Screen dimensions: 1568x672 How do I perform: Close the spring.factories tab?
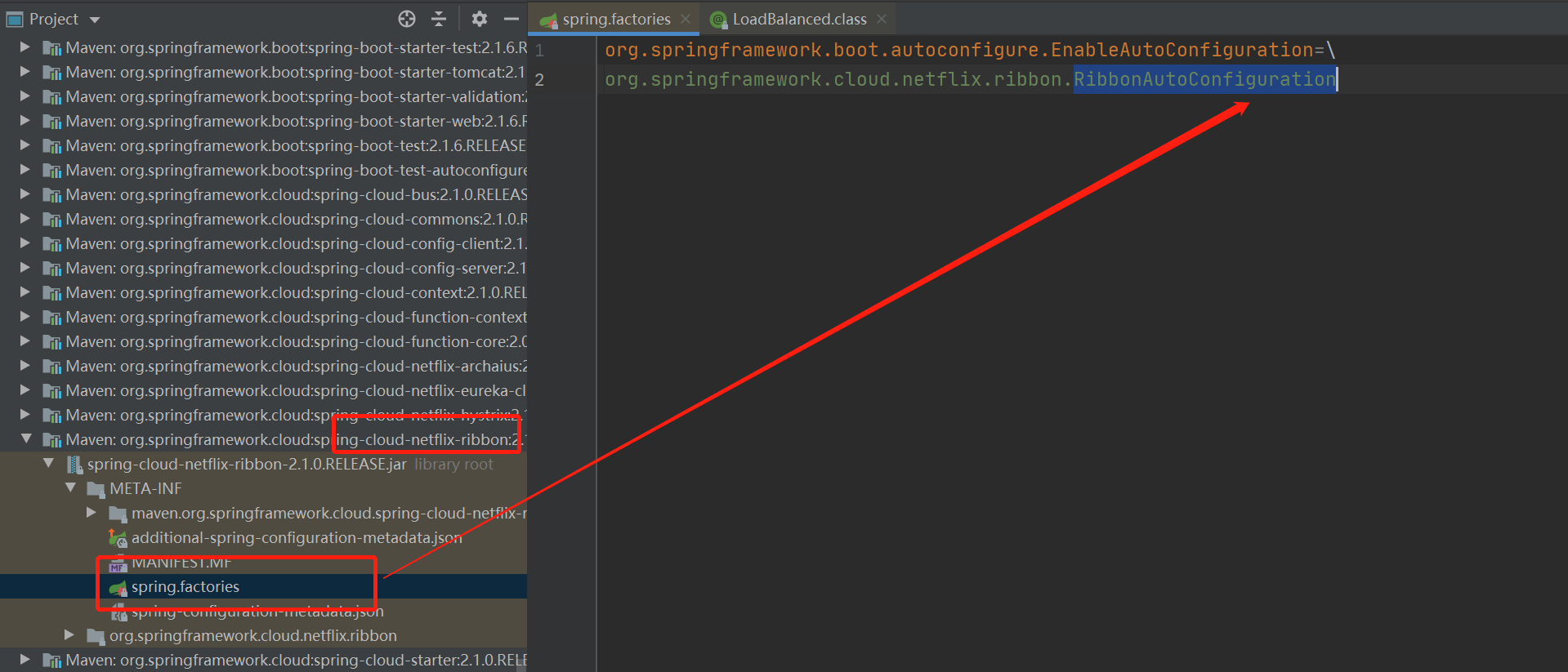tap(686, 19)
